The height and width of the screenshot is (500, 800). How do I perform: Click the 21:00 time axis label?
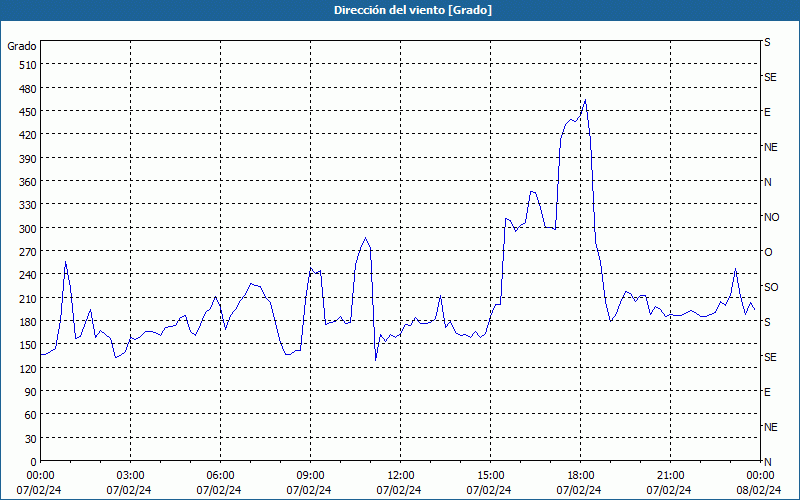(670, 475)
